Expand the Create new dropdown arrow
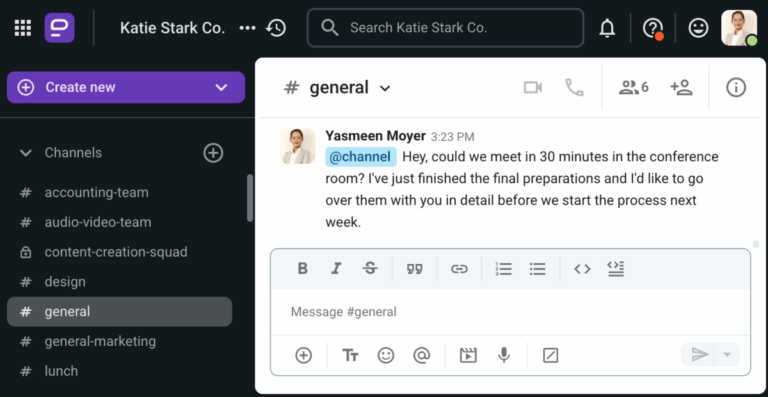 (x=221, y=88)
